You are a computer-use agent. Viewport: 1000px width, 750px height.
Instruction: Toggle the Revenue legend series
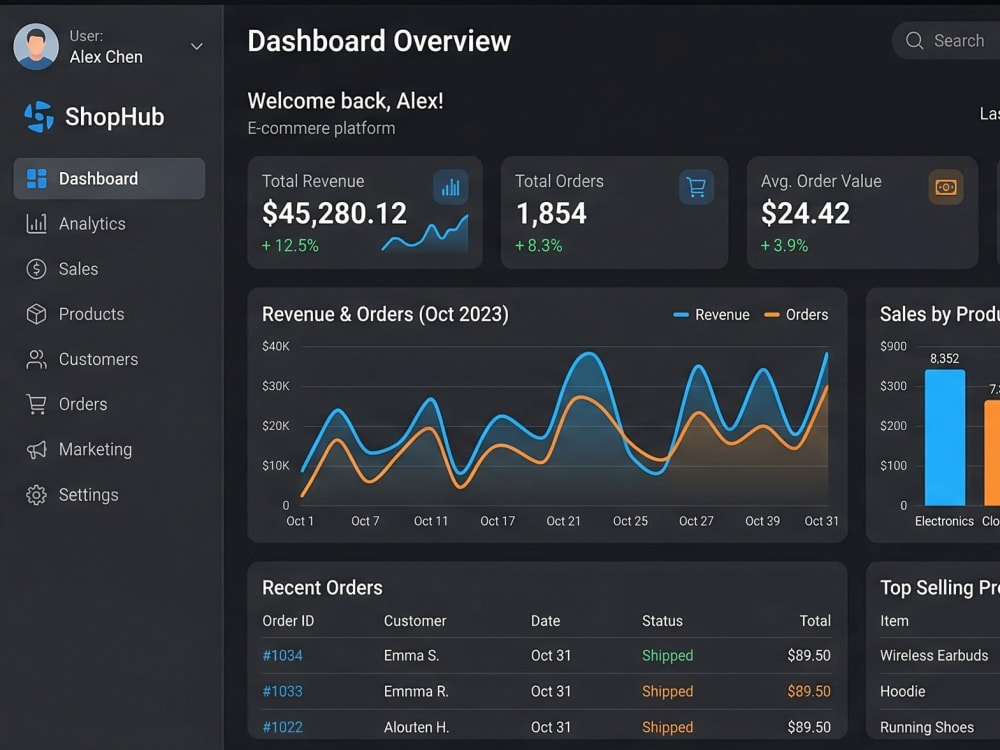(x=711, y=314)
